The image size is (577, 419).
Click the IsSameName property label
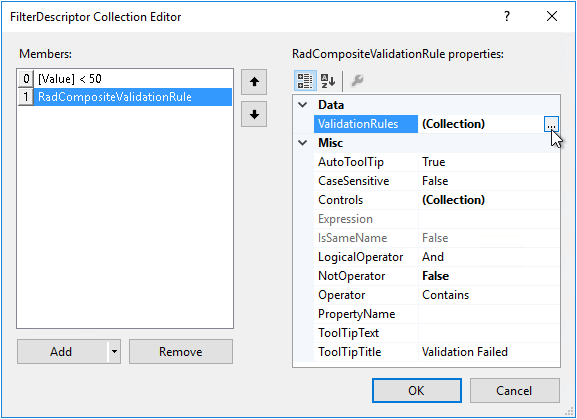[352, 238]
